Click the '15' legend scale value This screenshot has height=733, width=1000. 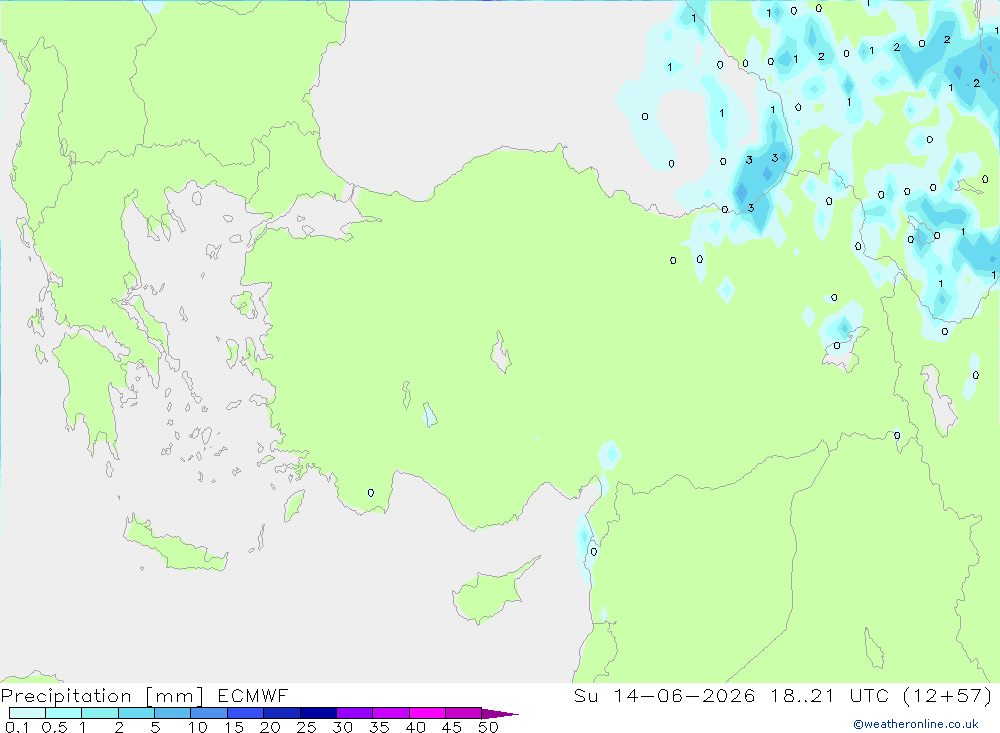(234, 727)
